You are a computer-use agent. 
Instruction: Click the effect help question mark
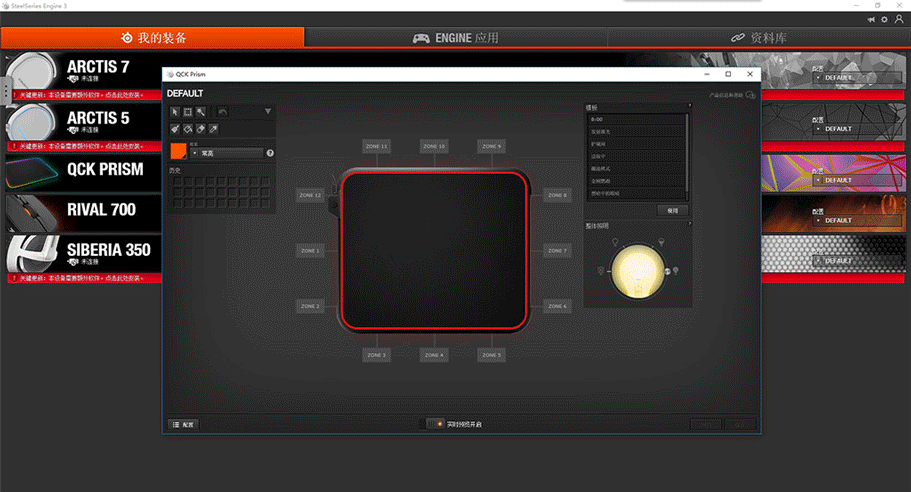[x=270, y=153]
